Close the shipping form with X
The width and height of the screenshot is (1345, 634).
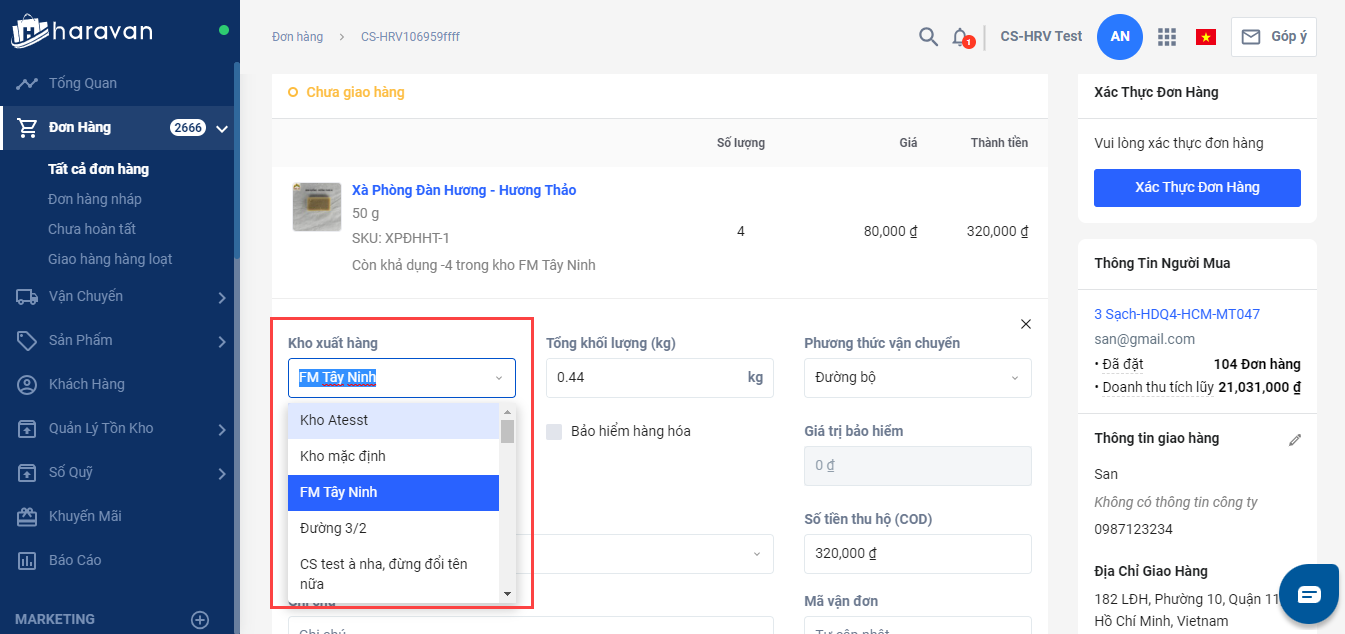tap(1025, 324)
